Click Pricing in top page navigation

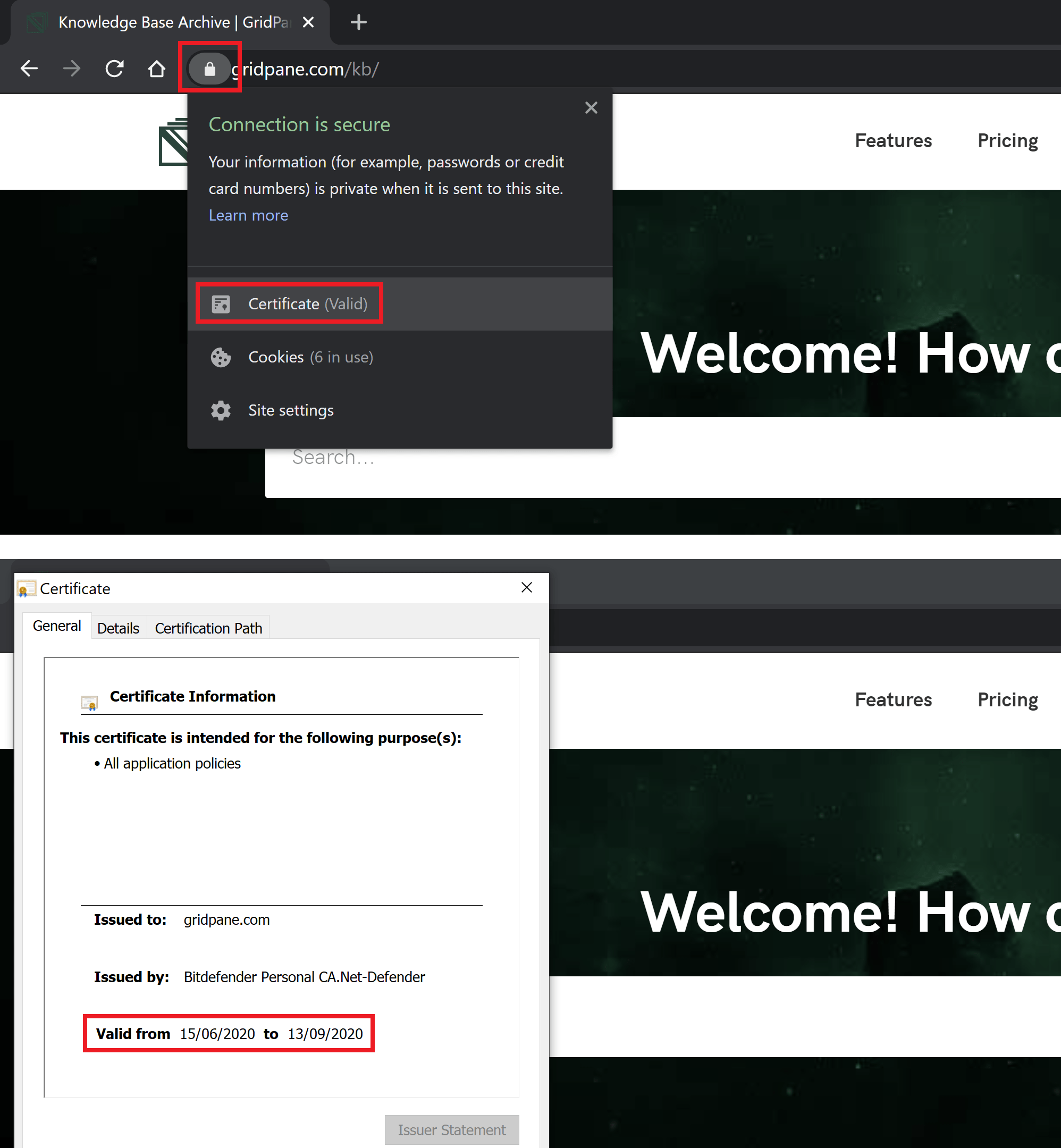1008,141
